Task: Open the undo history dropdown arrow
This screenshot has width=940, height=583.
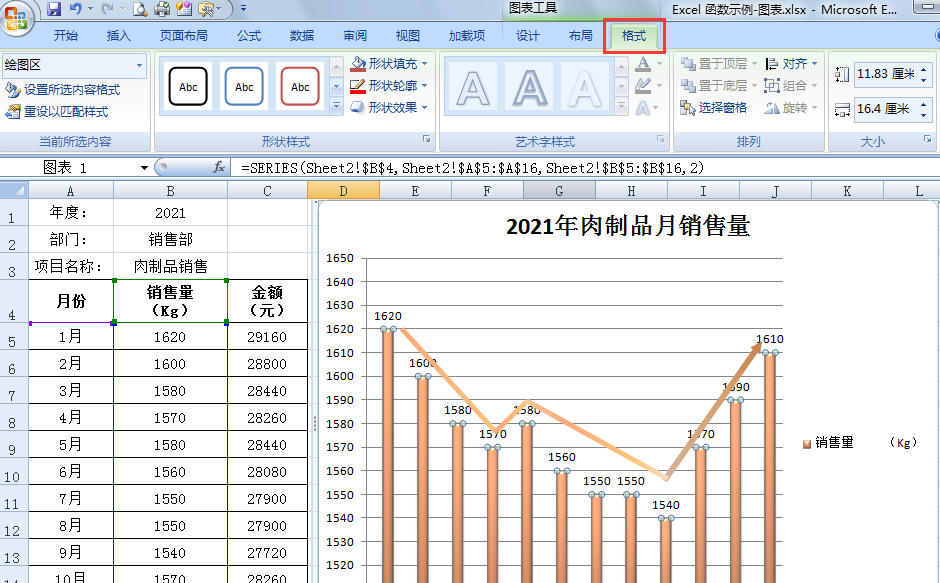Action: click(91, 9)
